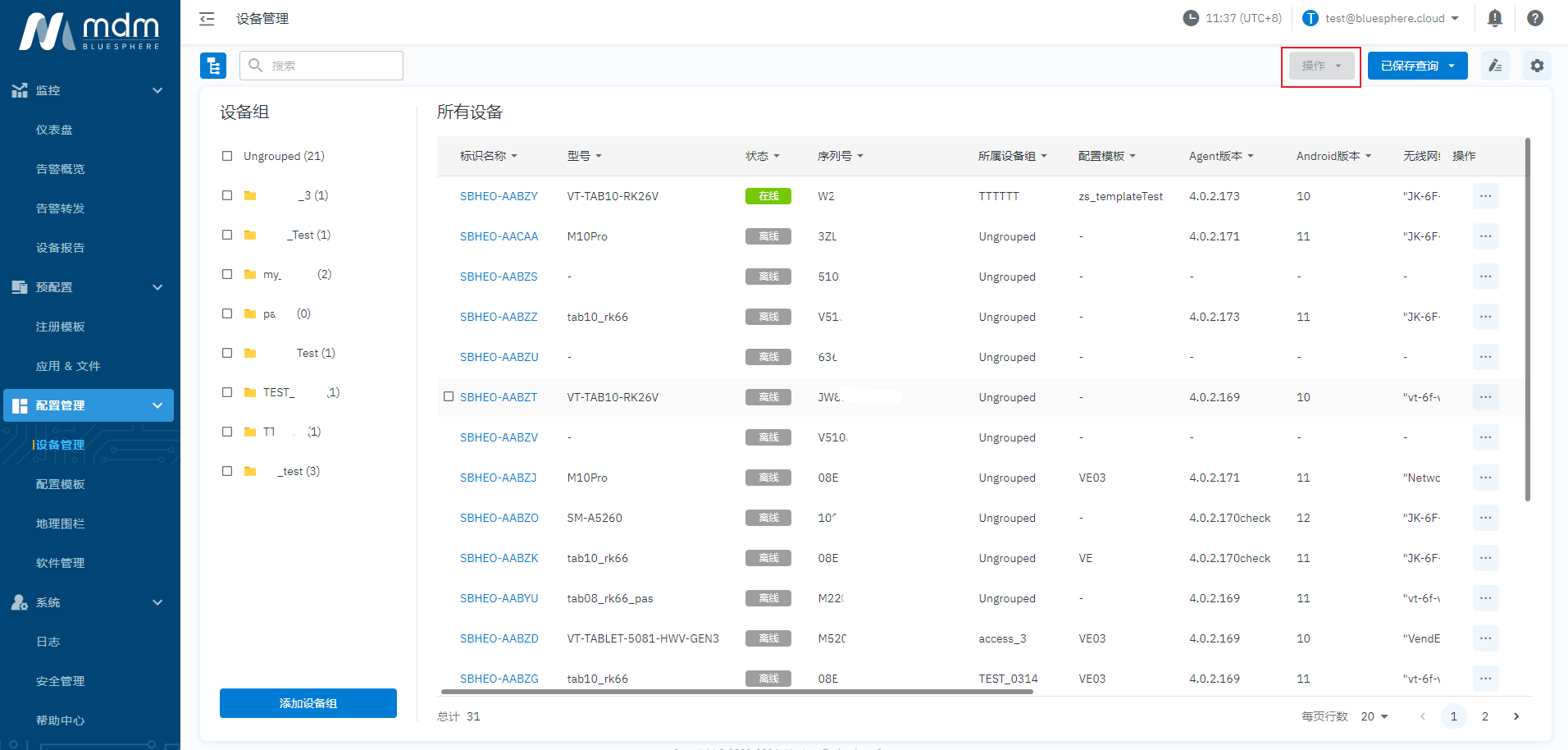1568x750 pixels.
Task: Check the row checkbox for SBHEO-AABZT
Action: 449,396
